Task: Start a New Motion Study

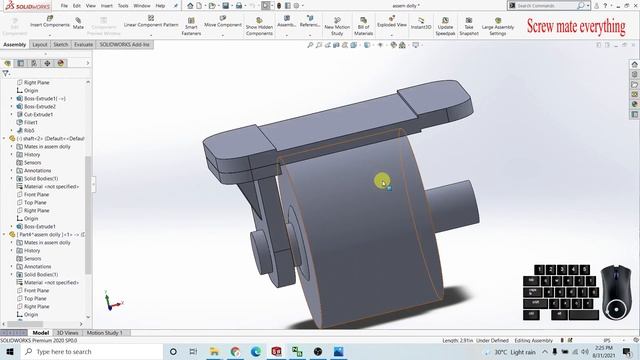Action: pyautogui.click(x=337, y=27)
